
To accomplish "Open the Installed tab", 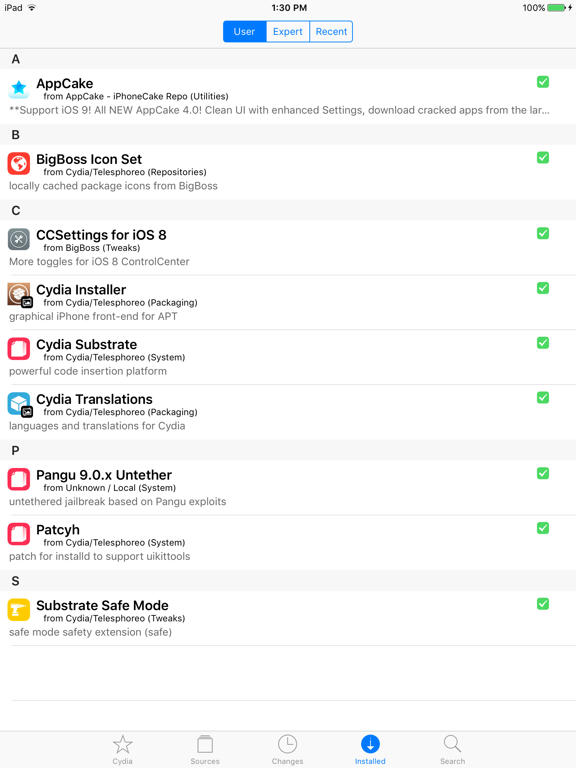I will click(x=370, y=749).
